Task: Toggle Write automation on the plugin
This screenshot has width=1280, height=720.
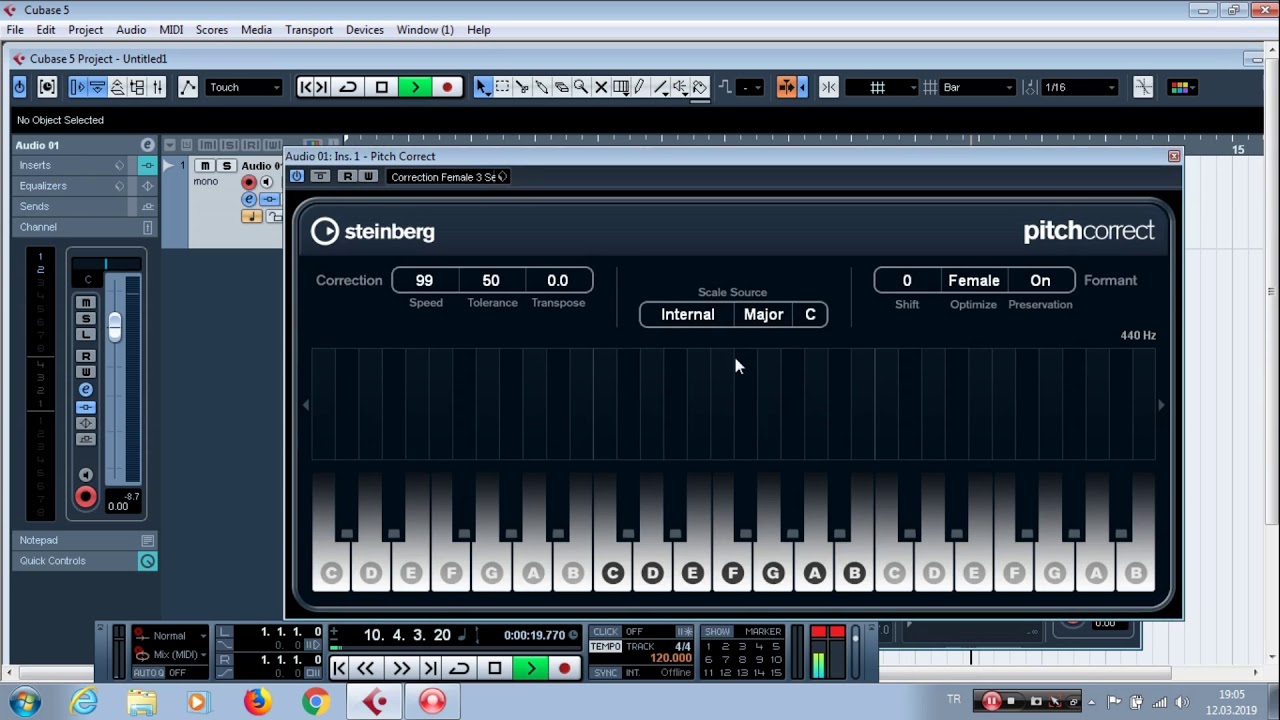Action: click(367, 176)
